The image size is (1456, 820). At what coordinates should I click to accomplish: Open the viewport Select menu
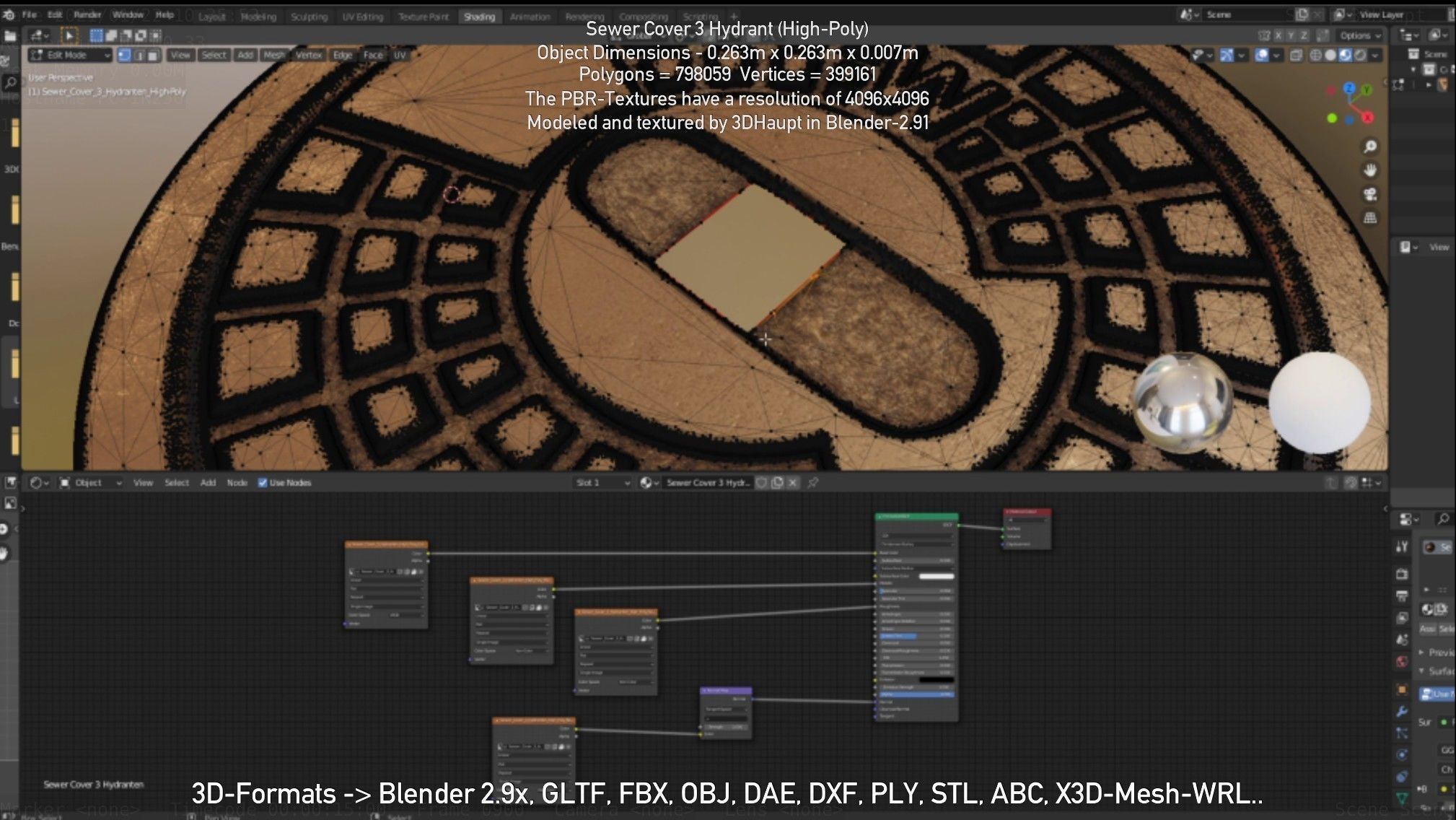[x=214, y=55]
